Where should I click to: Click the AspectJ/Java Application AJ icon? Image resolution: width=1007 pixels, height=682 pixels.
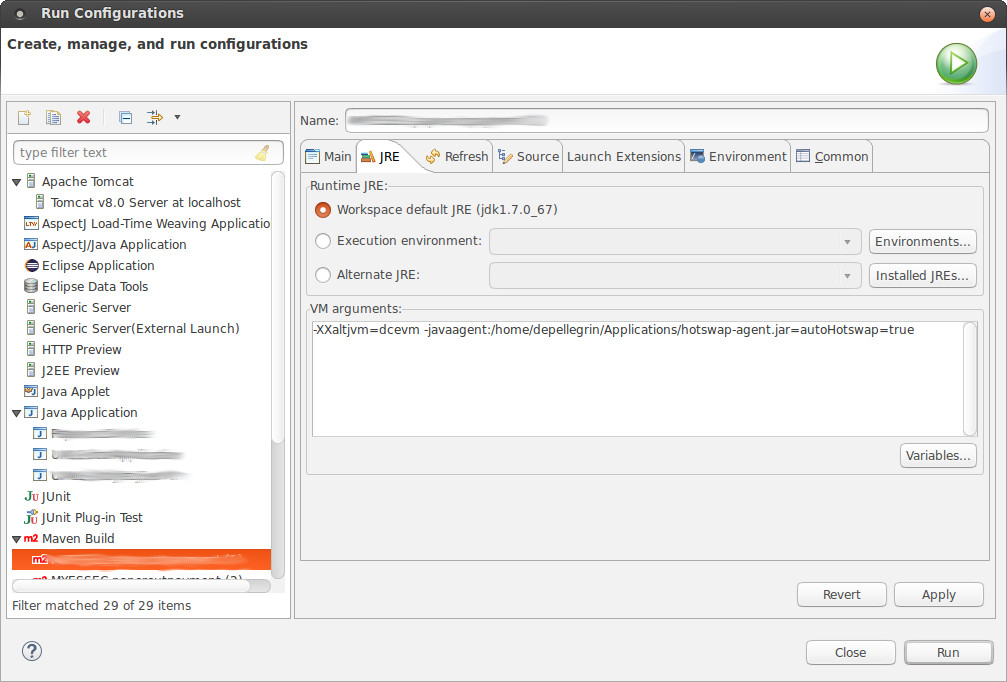(x=31, y=244)
